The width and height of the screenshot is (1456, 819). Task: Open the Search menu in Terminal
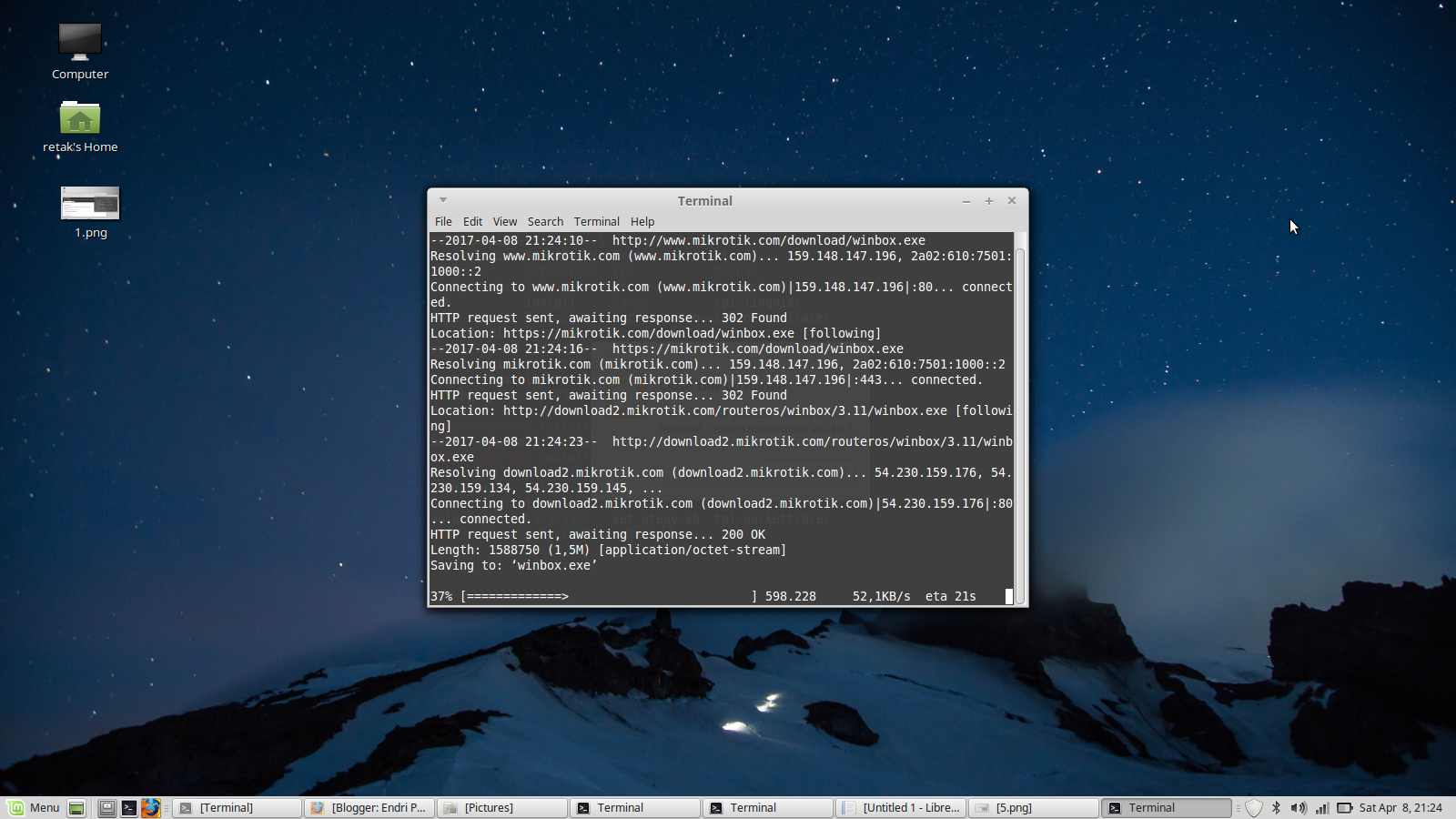[545, 221]
